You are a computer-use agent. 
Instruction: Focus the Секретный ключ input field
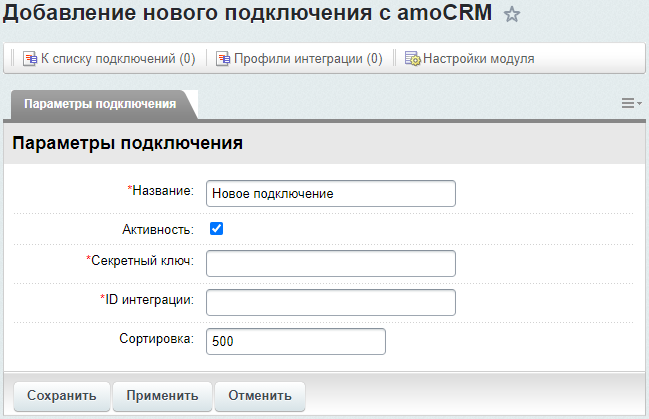[331, 263]
